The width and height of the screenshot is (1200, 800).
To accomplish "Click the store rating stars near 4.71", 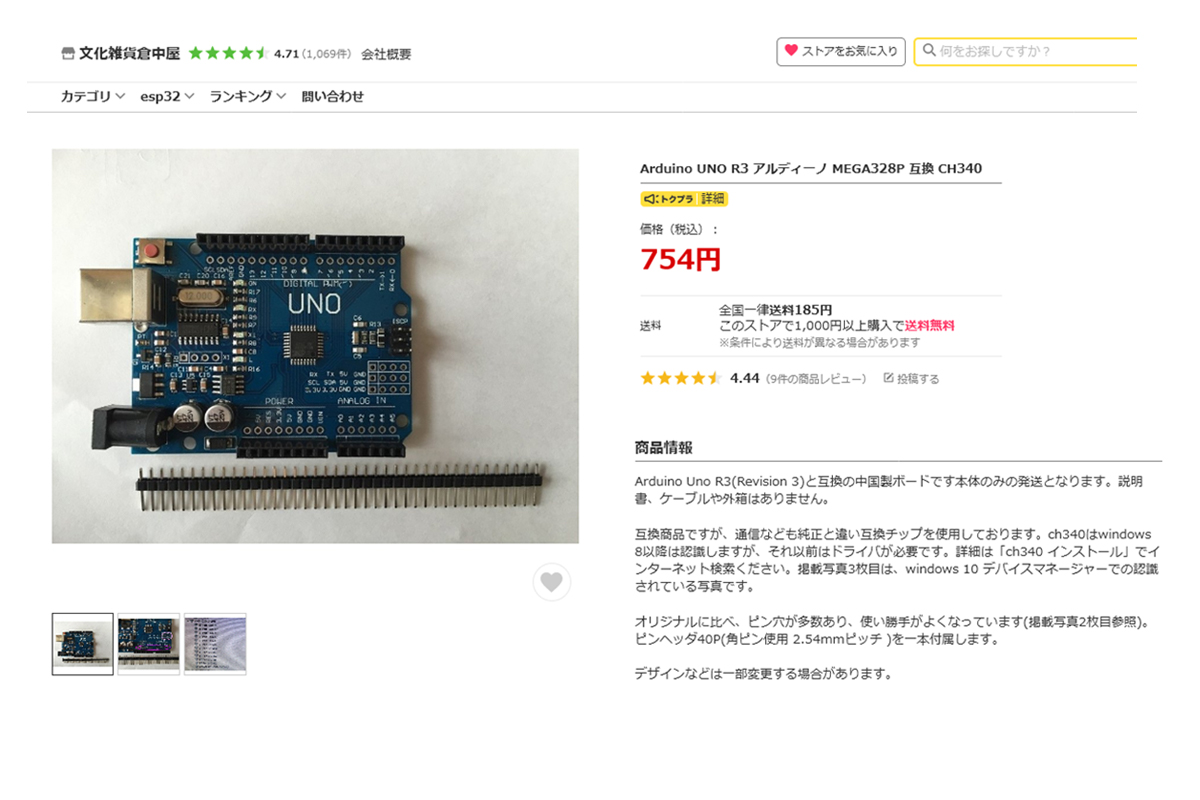I will (x=227, y=53).
